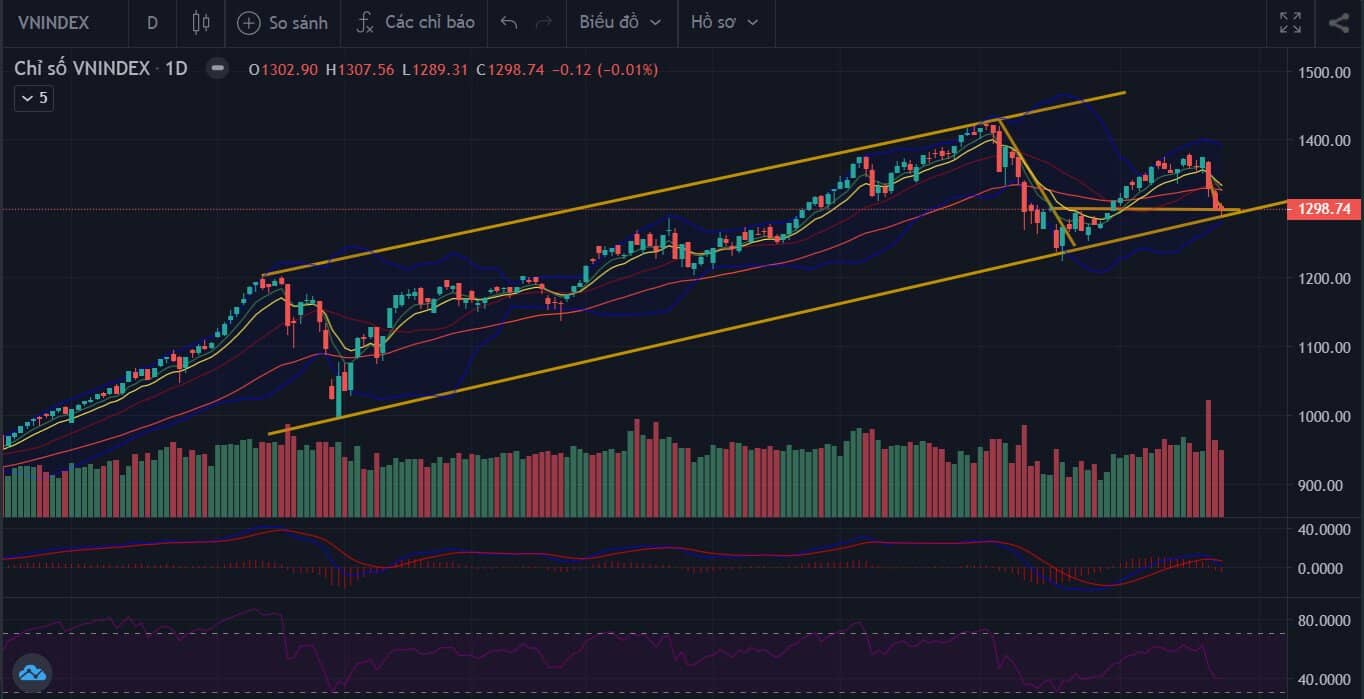The width and height of the screenshot is (1364, 699).
Task: Enter fullscreen with the expand-arrows icon
Action: pyautogui.click(x=1291, y=22)
